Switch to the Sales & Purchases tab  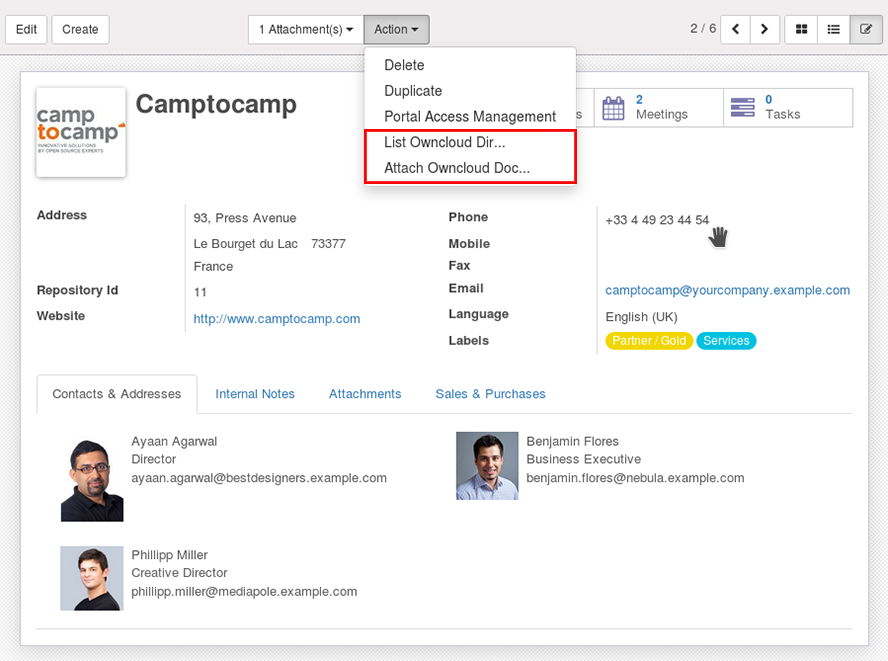pos(490,394)
